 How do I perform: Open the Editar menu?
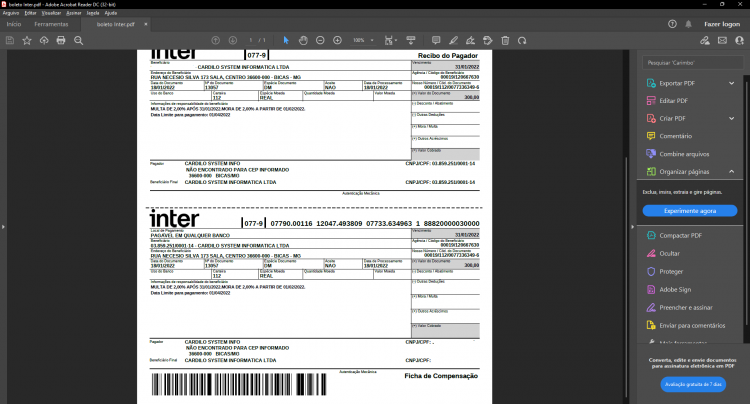click(x=30, y=13)
